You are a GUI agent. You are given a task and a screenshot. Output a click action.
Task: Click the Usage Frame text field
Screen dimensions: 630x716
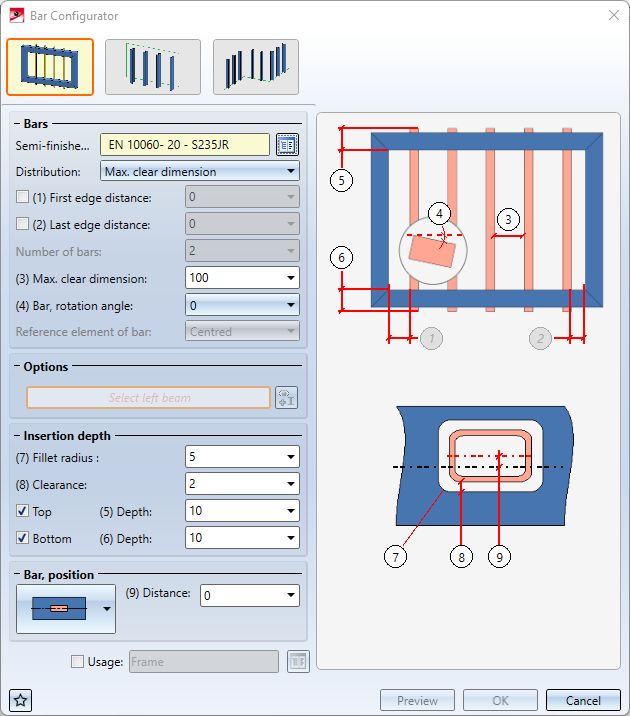204,662
